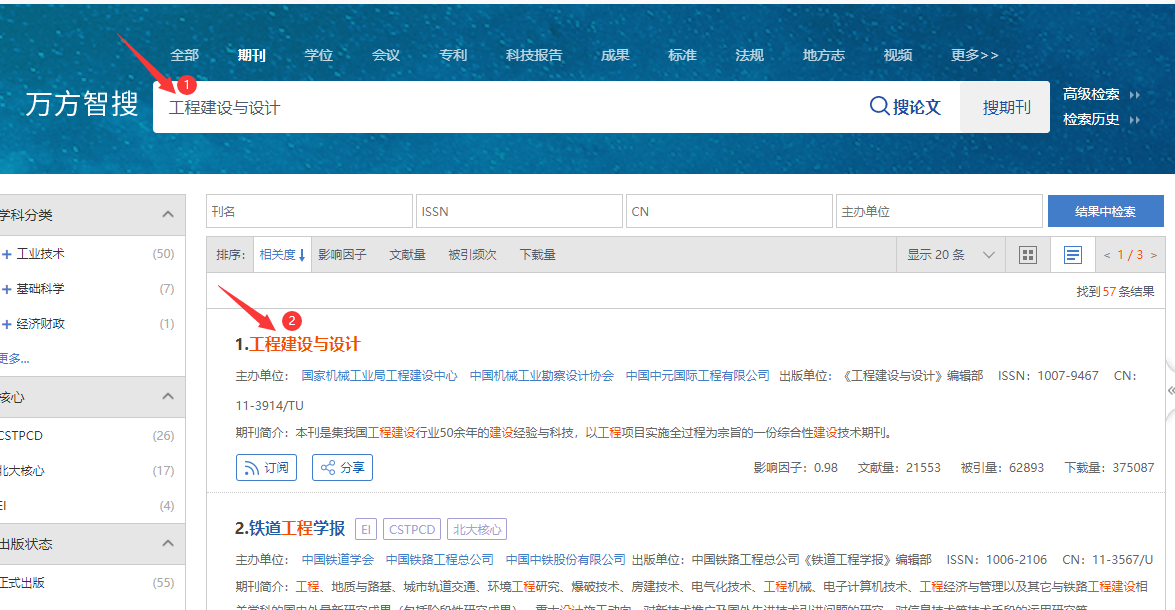The image size is (1175, 610).
Task: Expand the 工业技术 category plus icon
Action: [7, 254]
